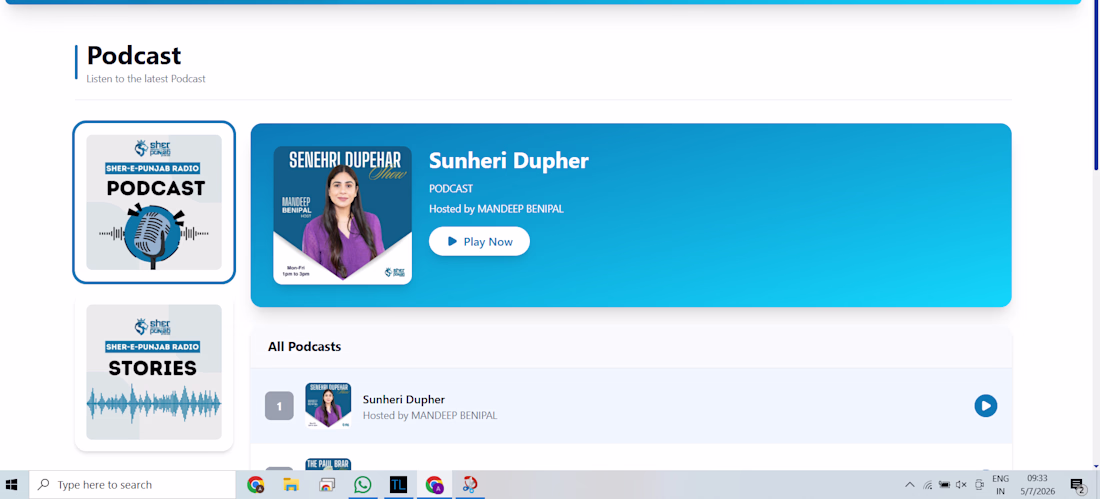Click the 'Podcast' page heading

point(134,55)
